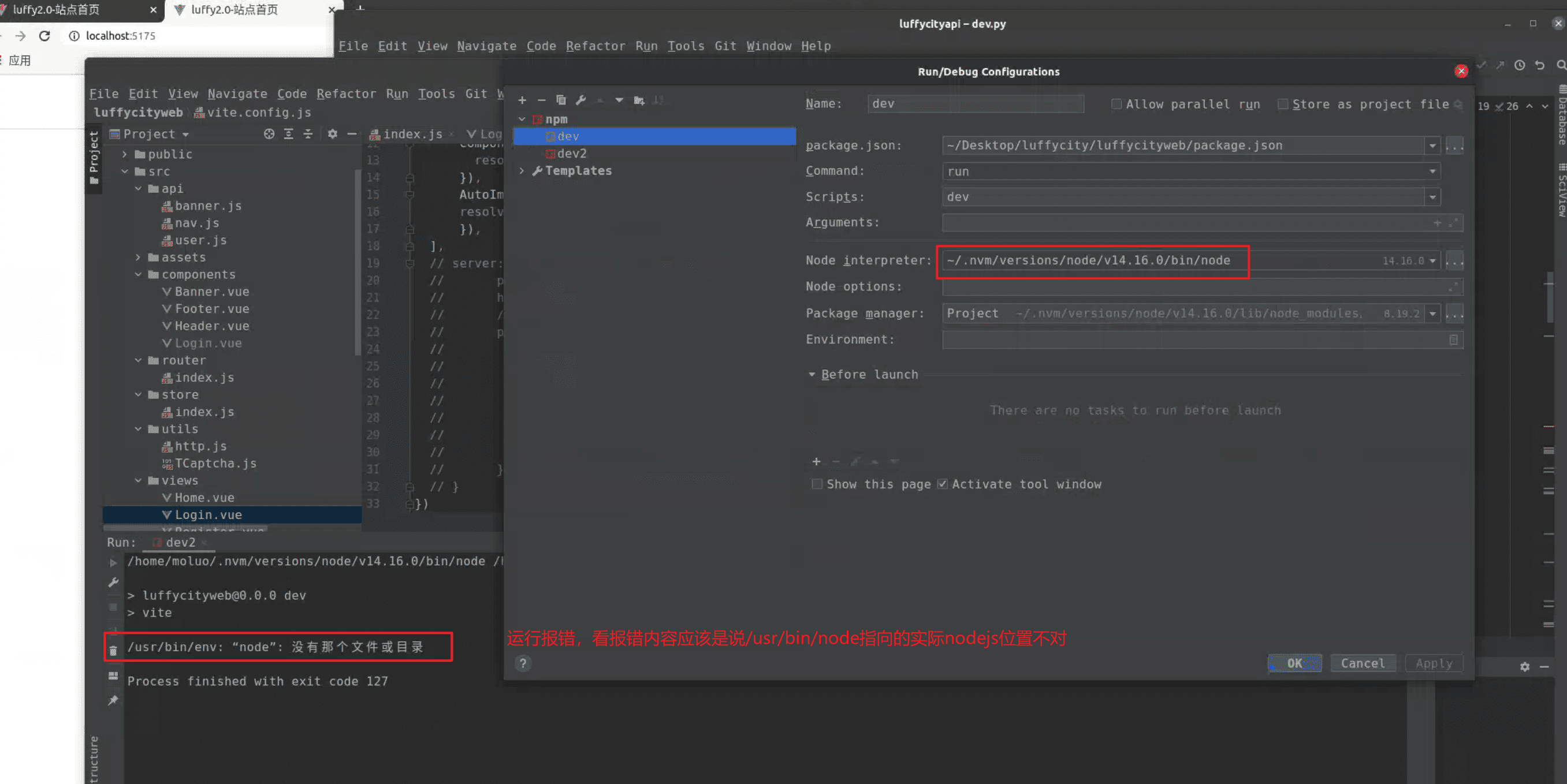Confirm dialog with OK button

(1294, 663)
